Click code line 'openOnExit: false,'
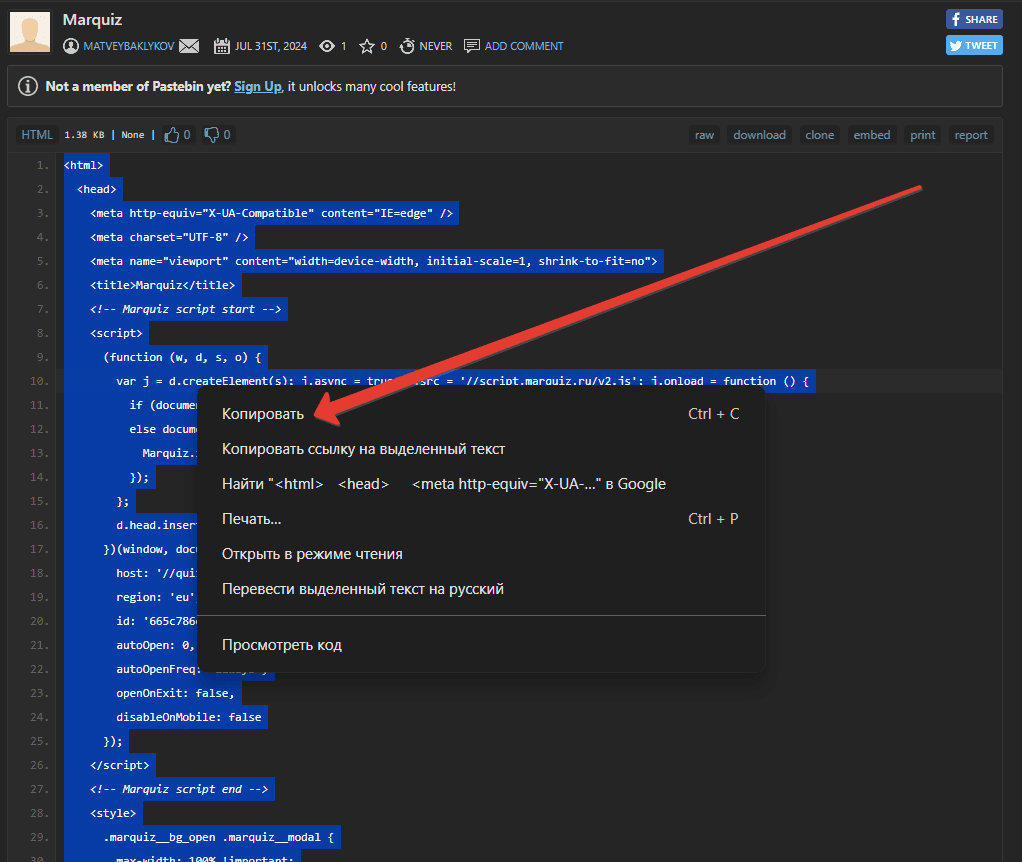The height and width of the screenshot is (862, 1022). 175,693
